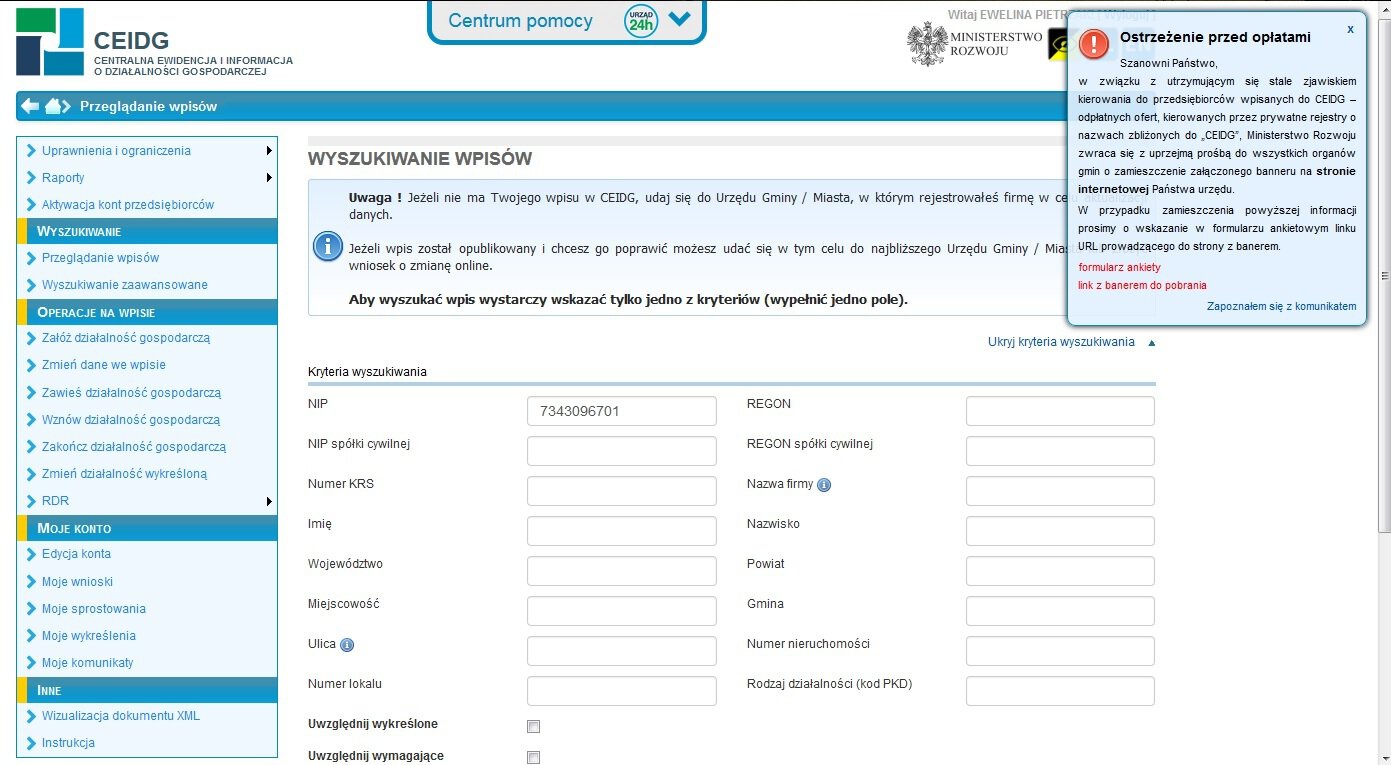The width and height of the screenshot is (1391, 765).
Task: Select Zmień działalność wykreśloną
Action: [x=125, y=474]
